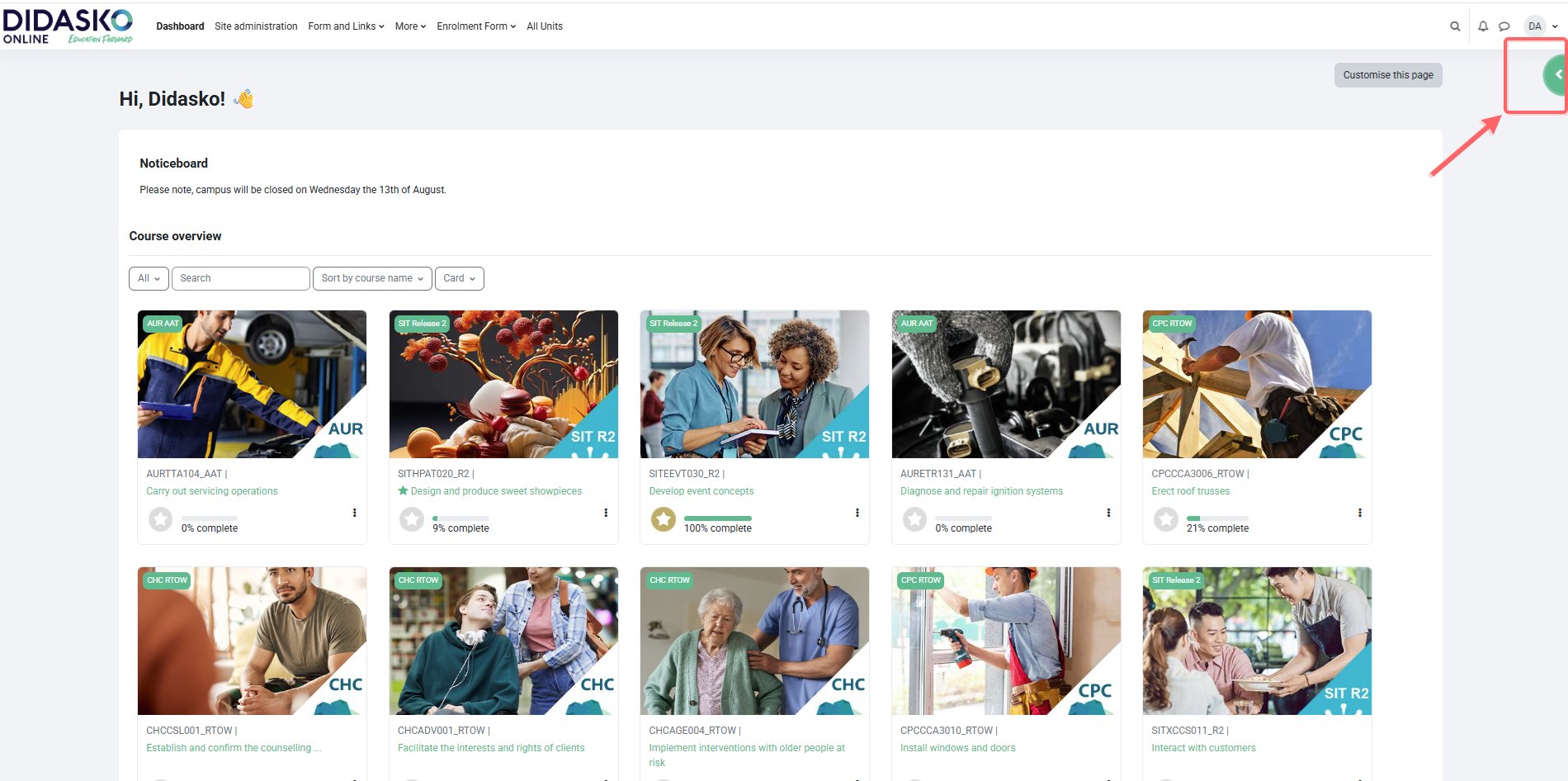Screen dimensions: 1568x781
Task: Toggle star on Design and produce sweet showpieces
Action: pos(404,491)
